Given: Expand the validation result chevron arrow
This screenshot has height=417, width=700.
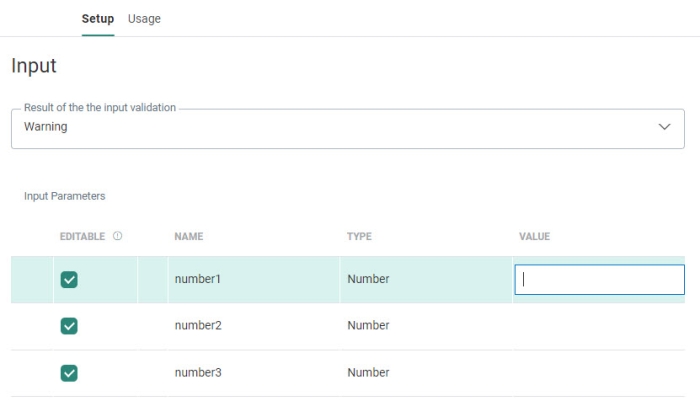Looking at the screenshot, I should tap(665, 128).
